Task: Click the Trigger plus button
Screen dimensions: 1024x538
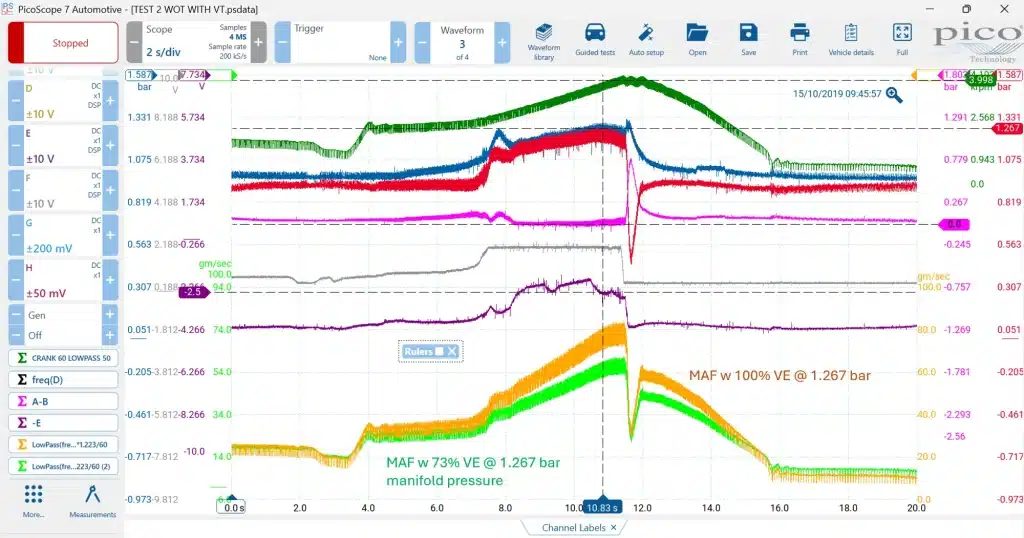Action: [x=398, y=42]
